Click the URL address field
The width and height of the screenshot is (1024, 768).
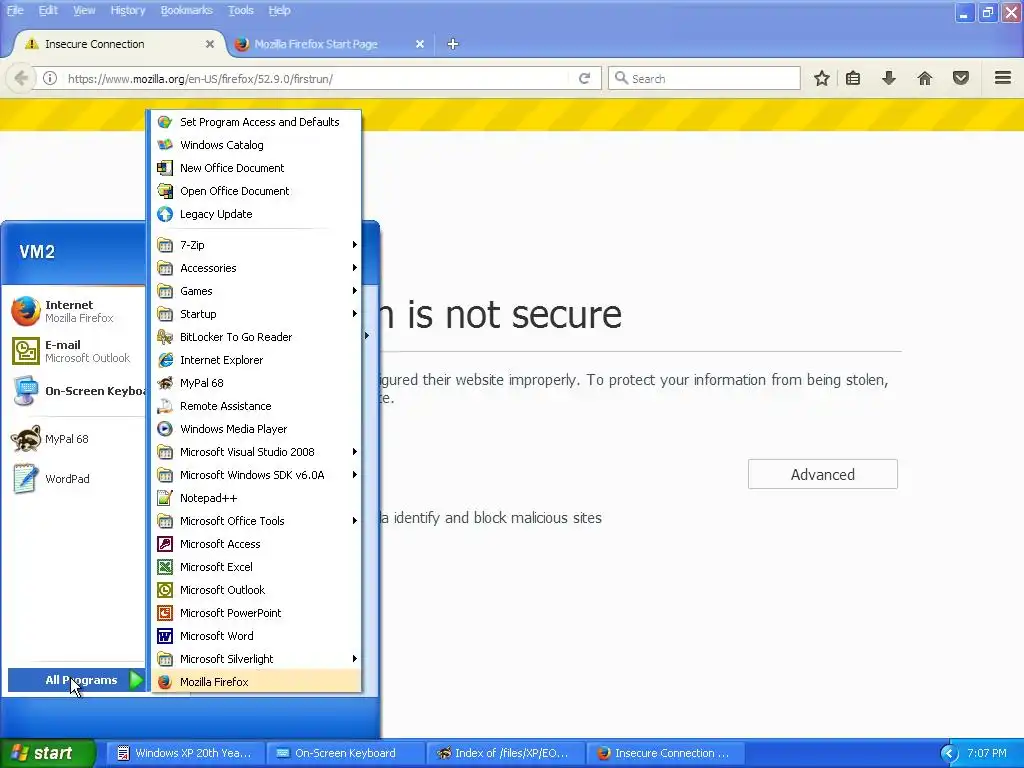pyautogui.click(x=317, y=78)
